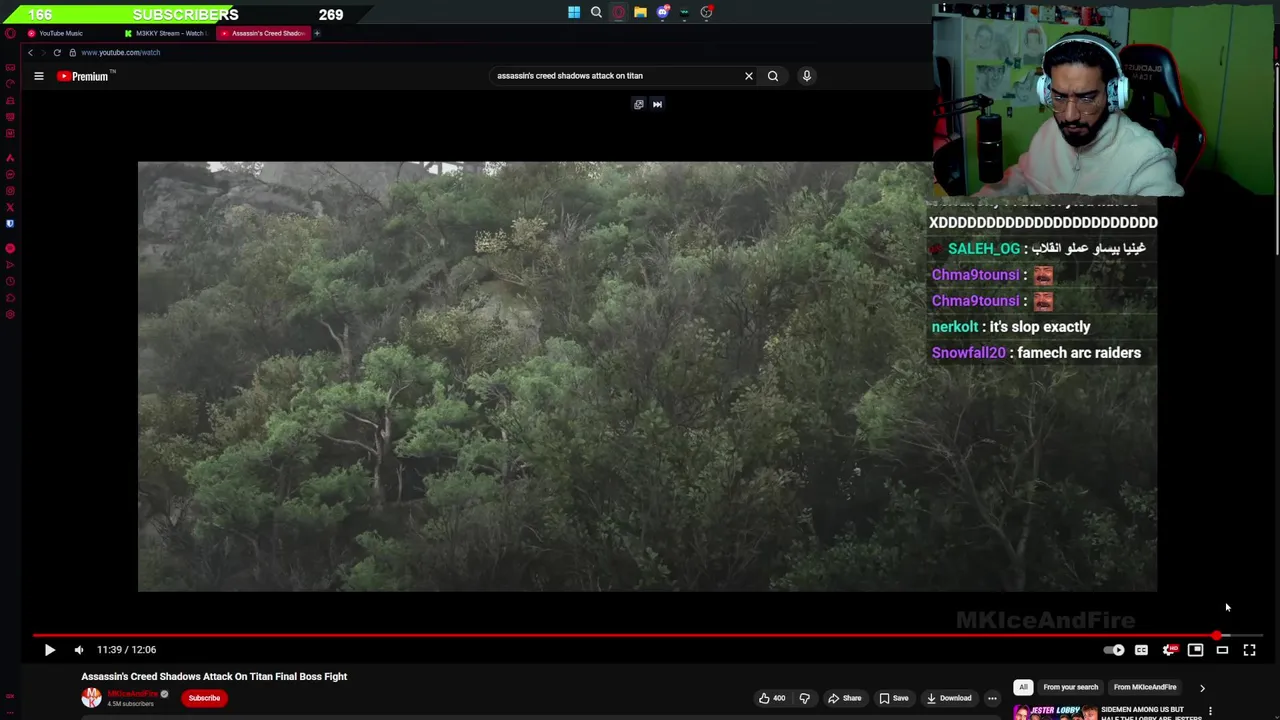Click the X (Twitter) icon in Opera sidebar
This screenshot has width=1280, height=720.
(10, 207)
